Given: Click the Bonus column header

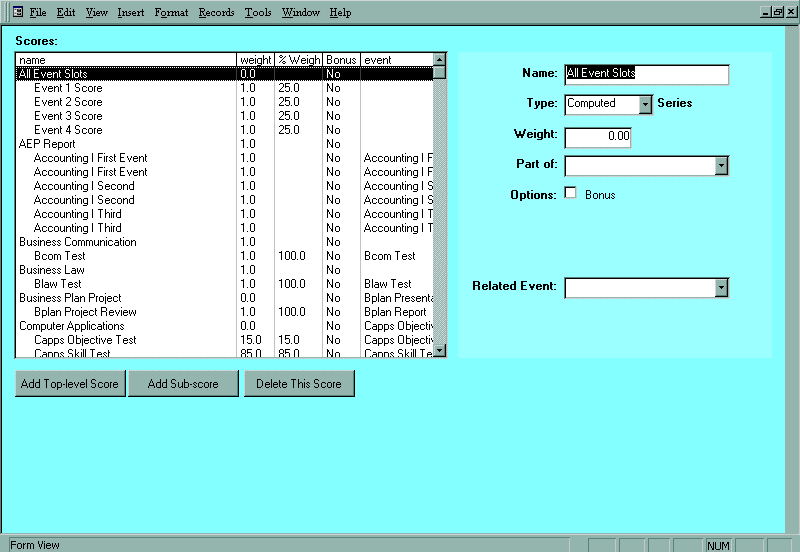Looking at the screenshot, I should (x=341, y=60).
